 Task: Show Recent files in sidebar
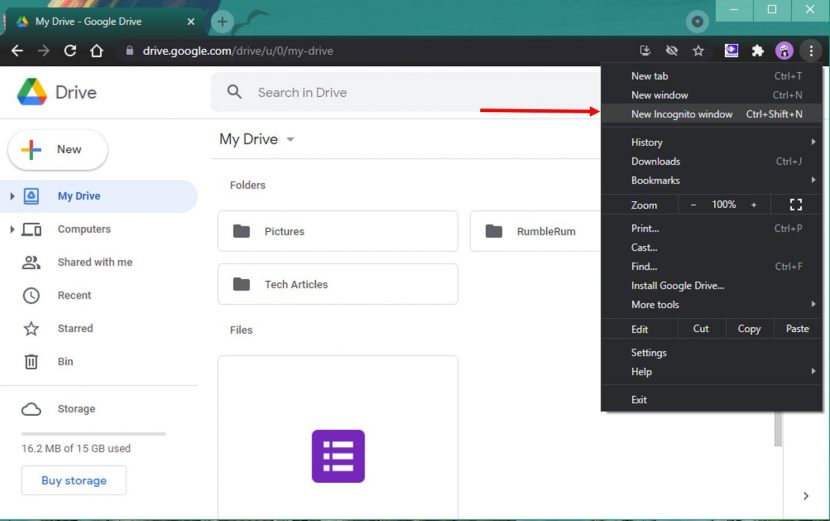click(74, 295)
